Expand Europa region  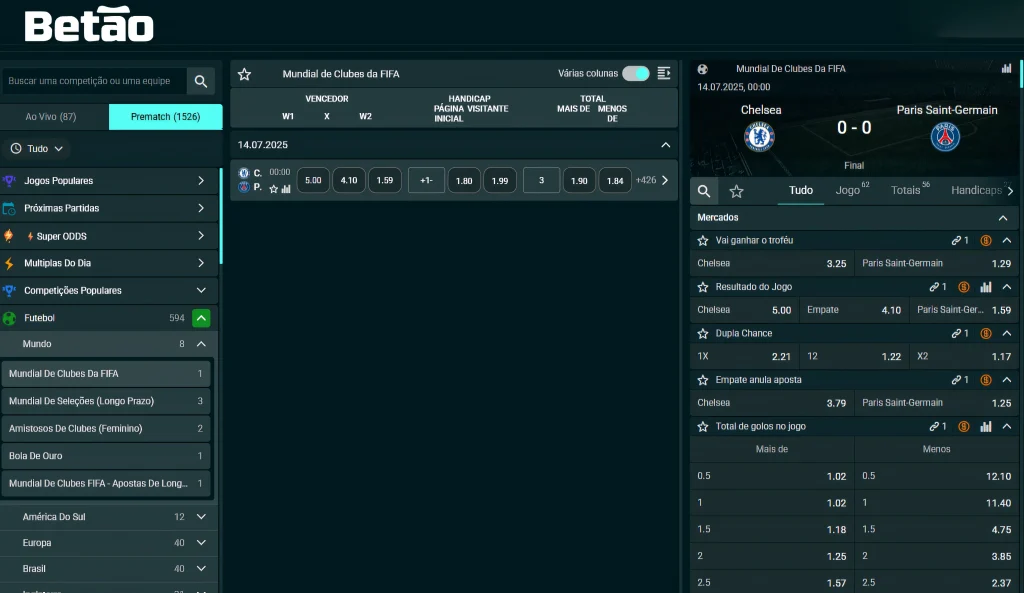click(201, 543)
